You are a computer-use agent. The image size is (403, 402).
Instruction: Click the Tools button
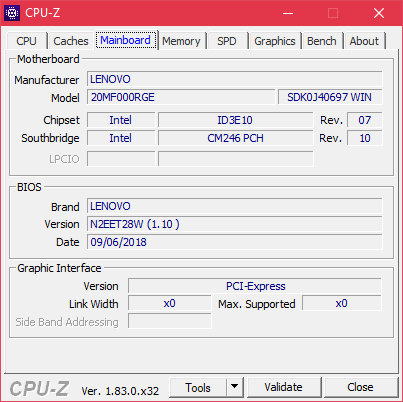(x=198, y=387)
